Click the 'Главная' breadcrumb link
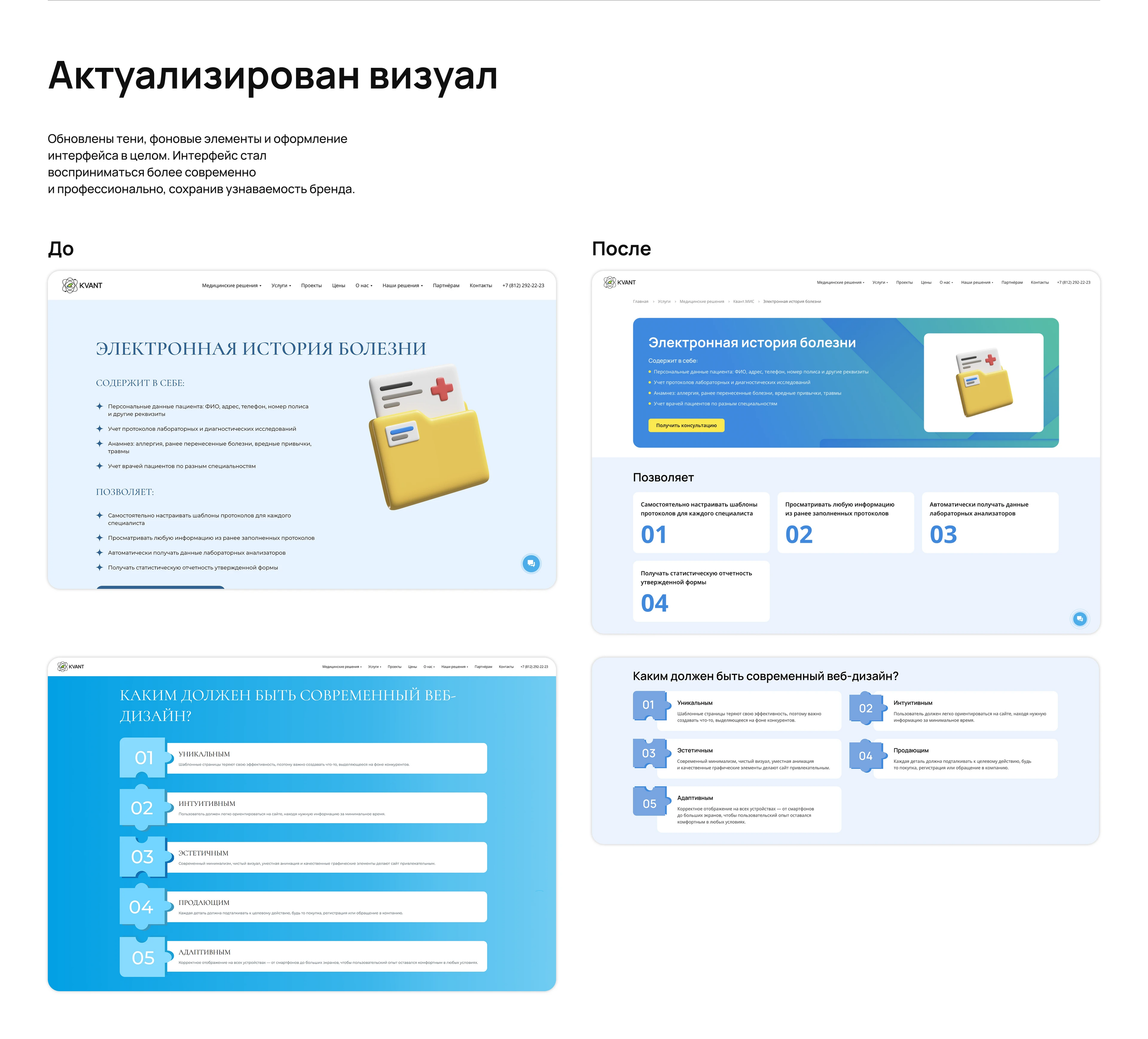1148x1039 pixels. coord(640,302)
